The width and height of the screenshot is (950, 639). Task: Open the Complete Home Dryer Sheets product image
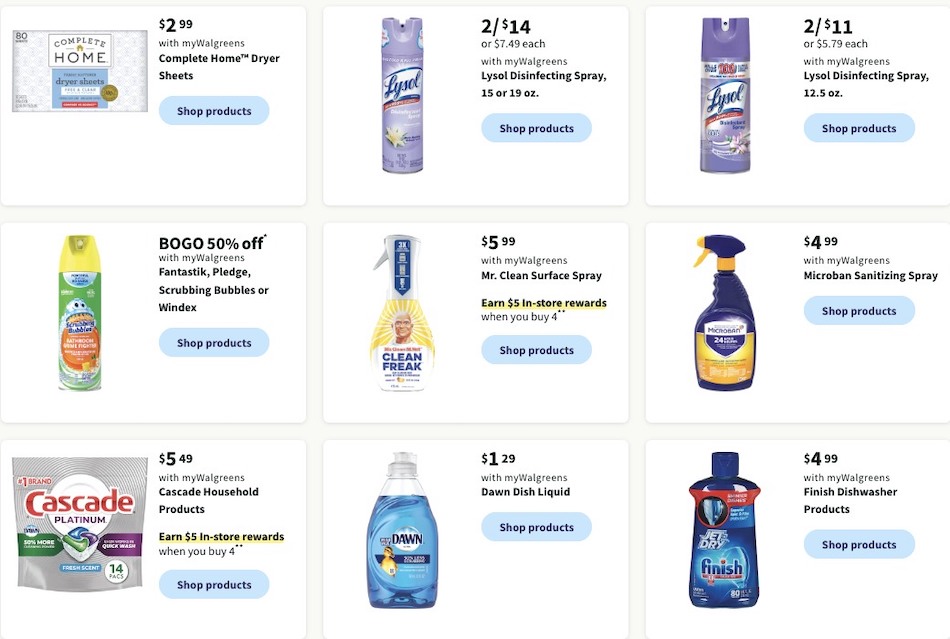pyautogui.click(x=79, y=70)
